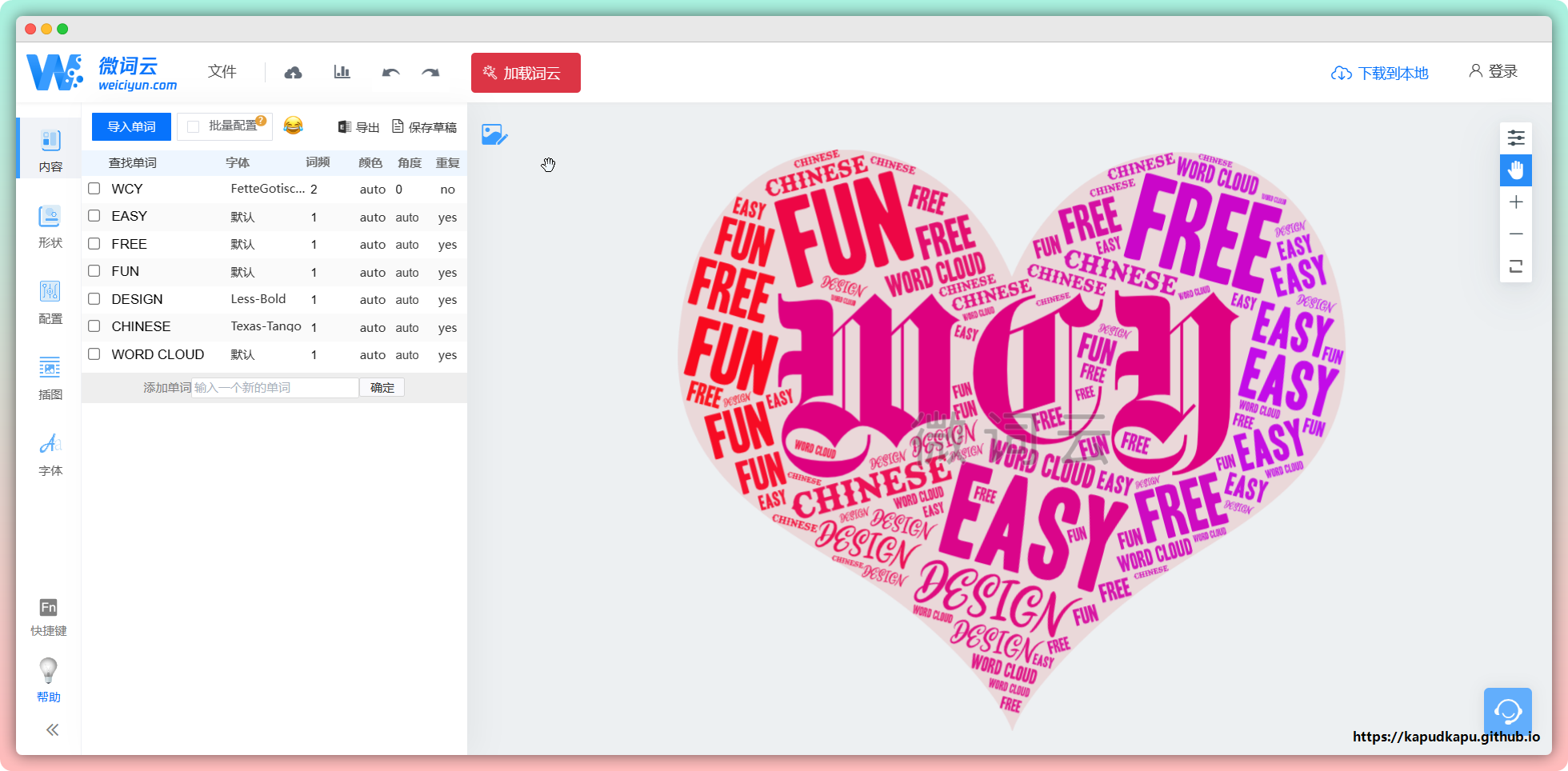Tick the checkbox next to DESIGN
1568x771 pixels.
(x=94, y=299)
